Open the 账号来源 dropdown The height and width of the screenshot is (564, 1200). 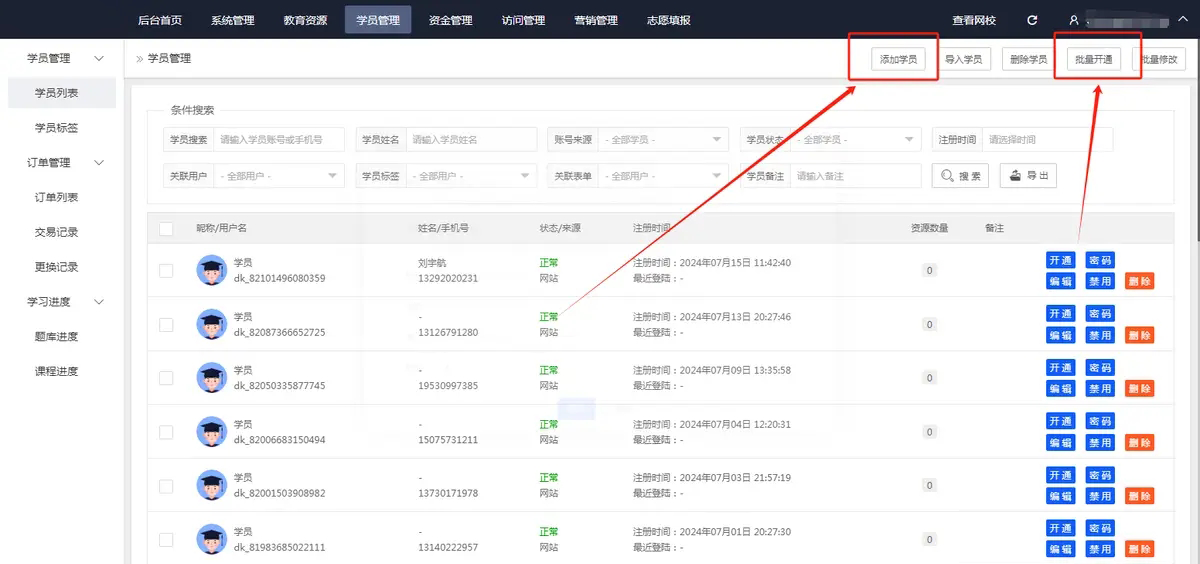tap(665, 140)
